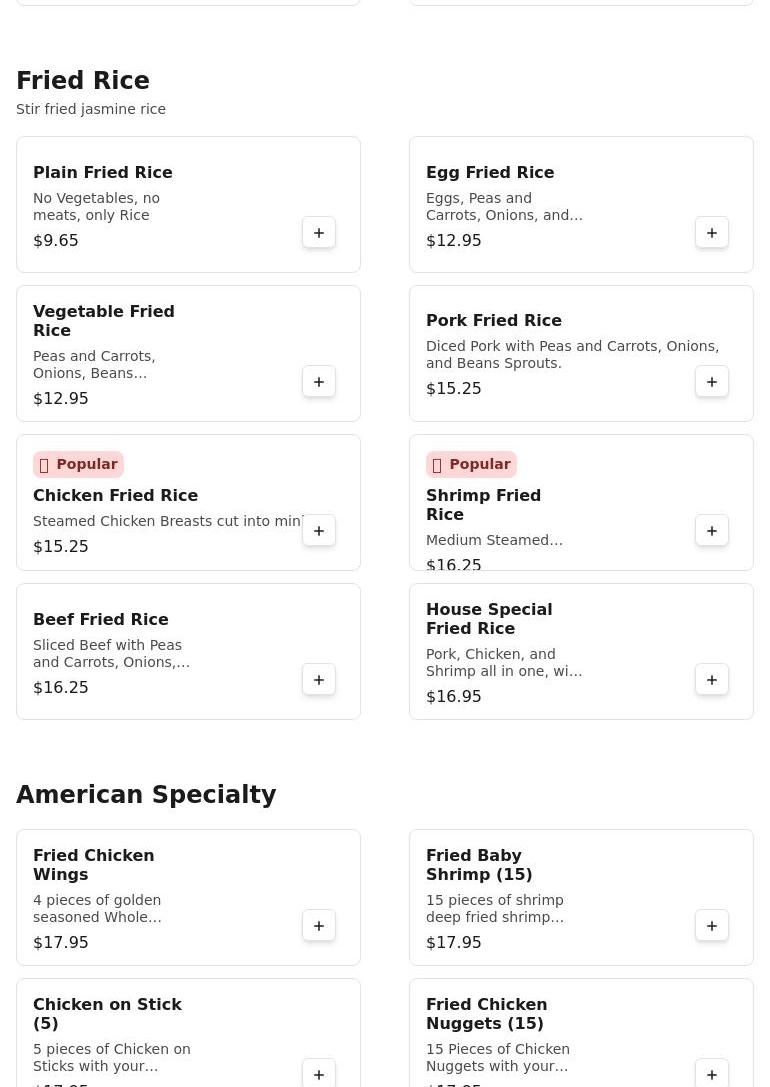Click American Specialty section heading
This screenshot has height=1087, width=770.
coord(146,795)
